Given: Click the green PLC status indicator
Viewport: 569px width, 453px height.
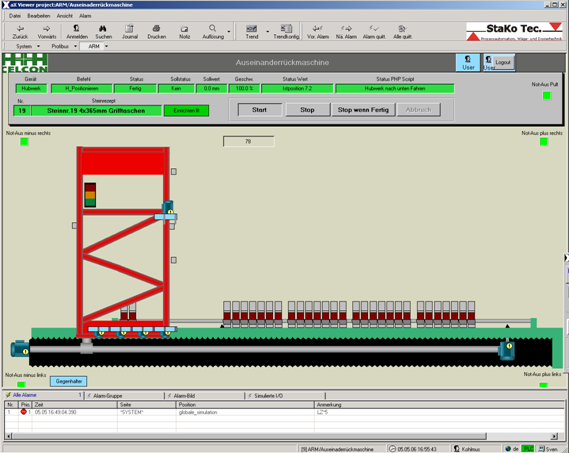Looking at the screenshot, I should point(528,449).
